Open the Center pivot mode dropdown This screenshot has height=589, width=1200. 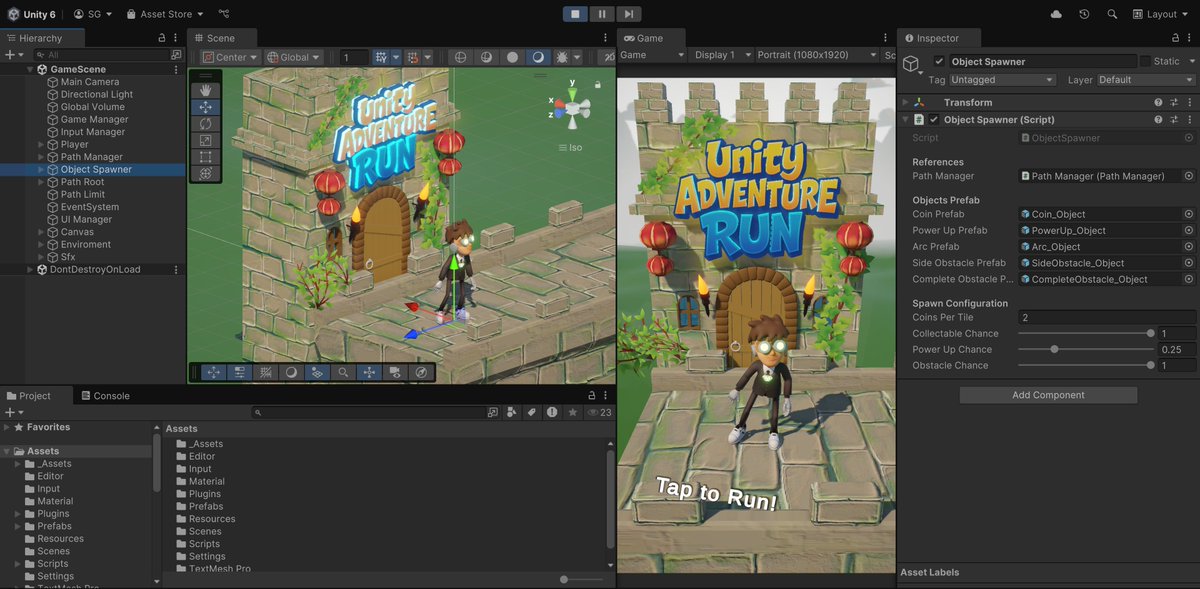coord(230,57)
